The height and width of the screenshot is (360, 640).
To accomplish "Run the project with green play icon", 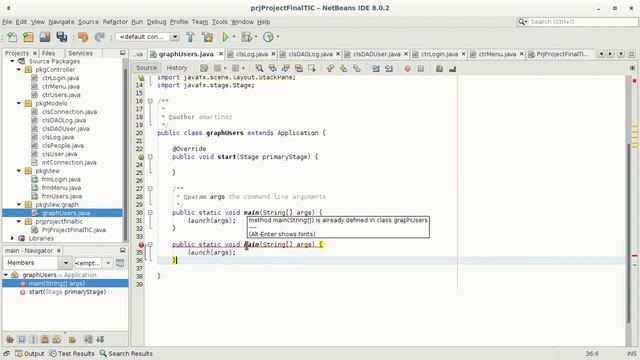I will click(x=225, y=37).
